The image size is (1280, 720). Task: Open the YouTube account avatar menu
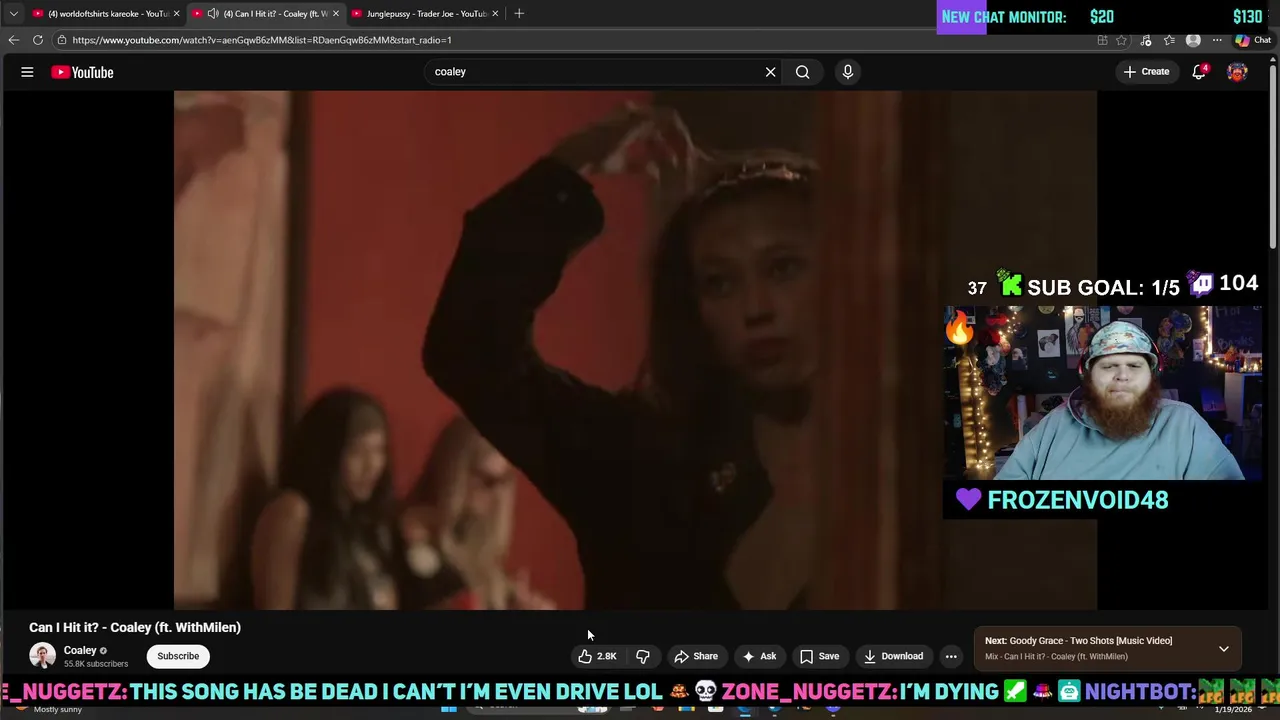[1237, 72]
